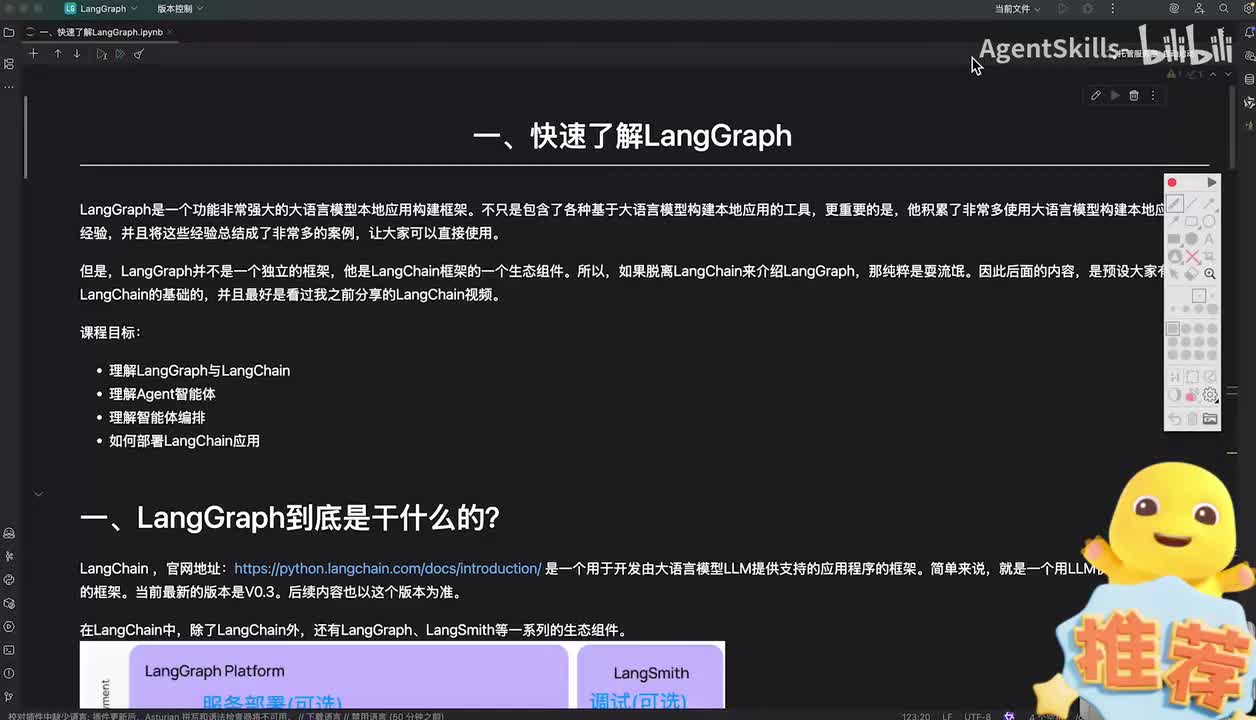1256x720 pixels.
Task: Open the 版本控制 dropdown
Action: coord(180,8)
